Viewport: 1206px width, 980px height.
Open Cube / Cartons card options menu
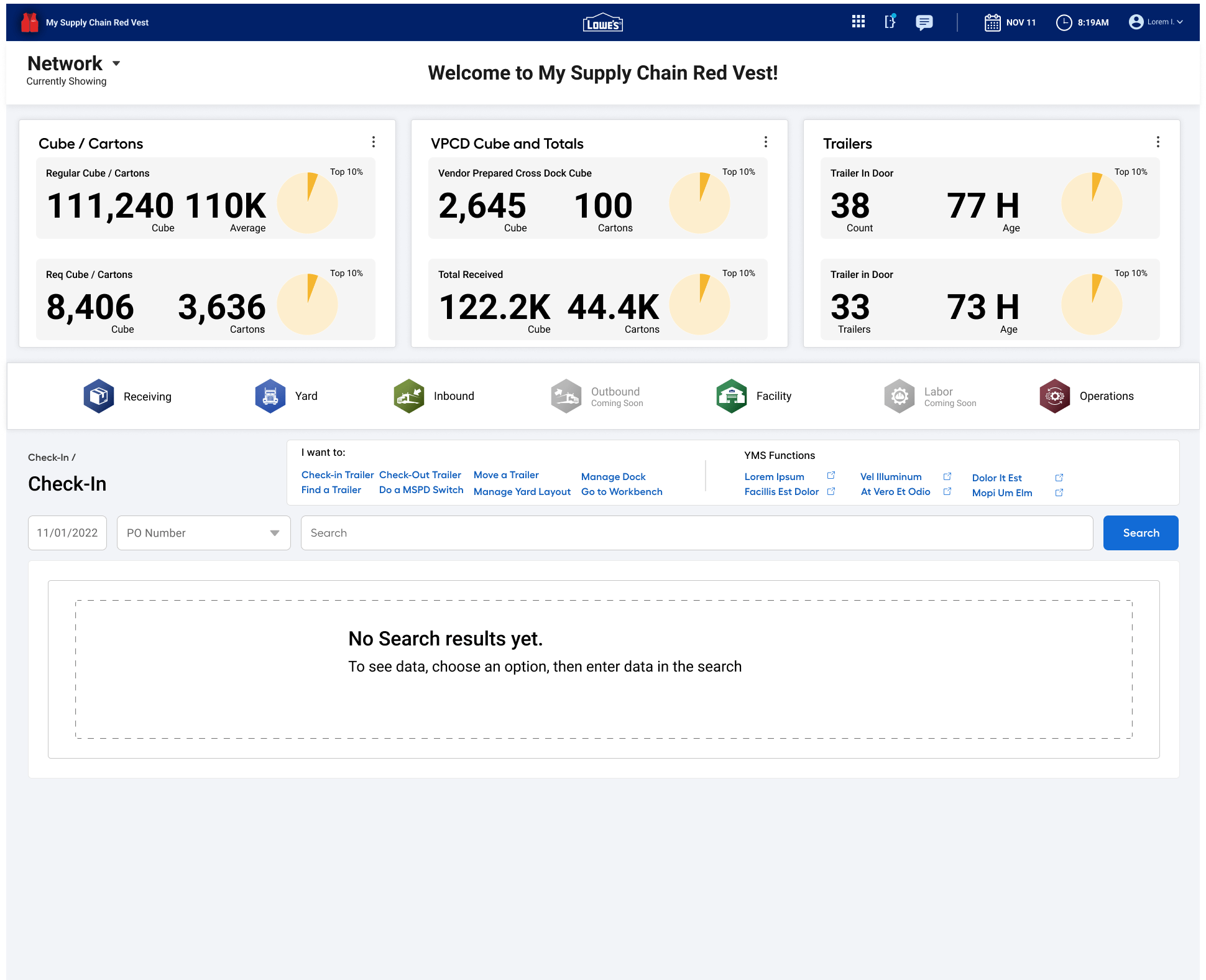[x=374, y=142]
